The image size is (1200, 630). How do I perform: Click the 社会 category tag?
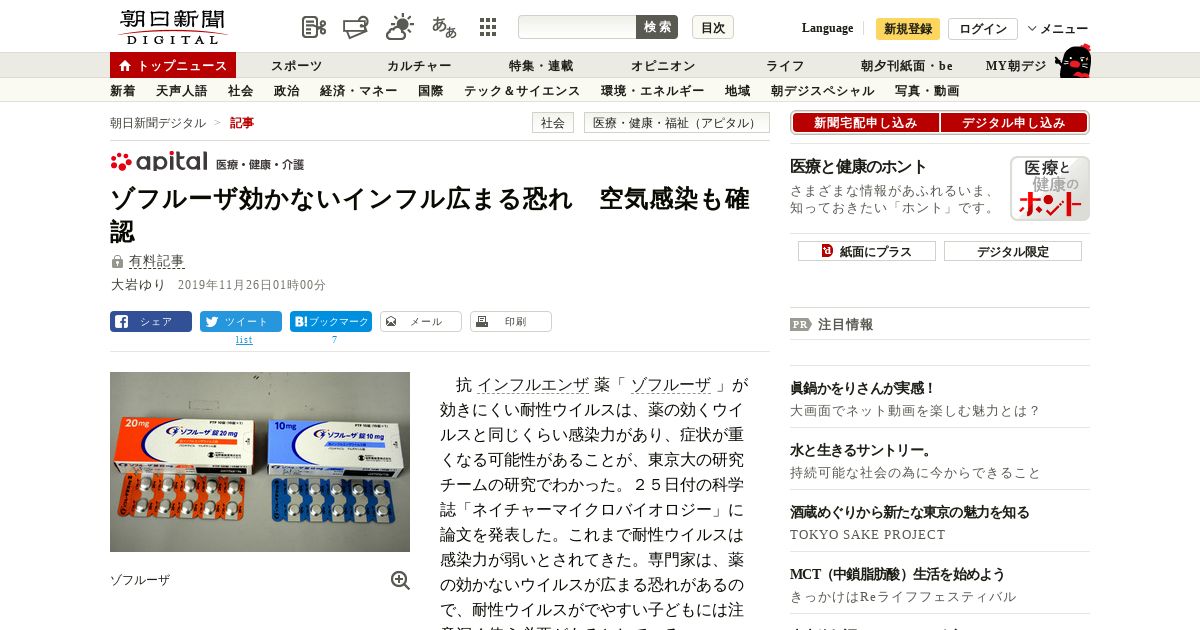pyautogui.click(x=553, y=123)
